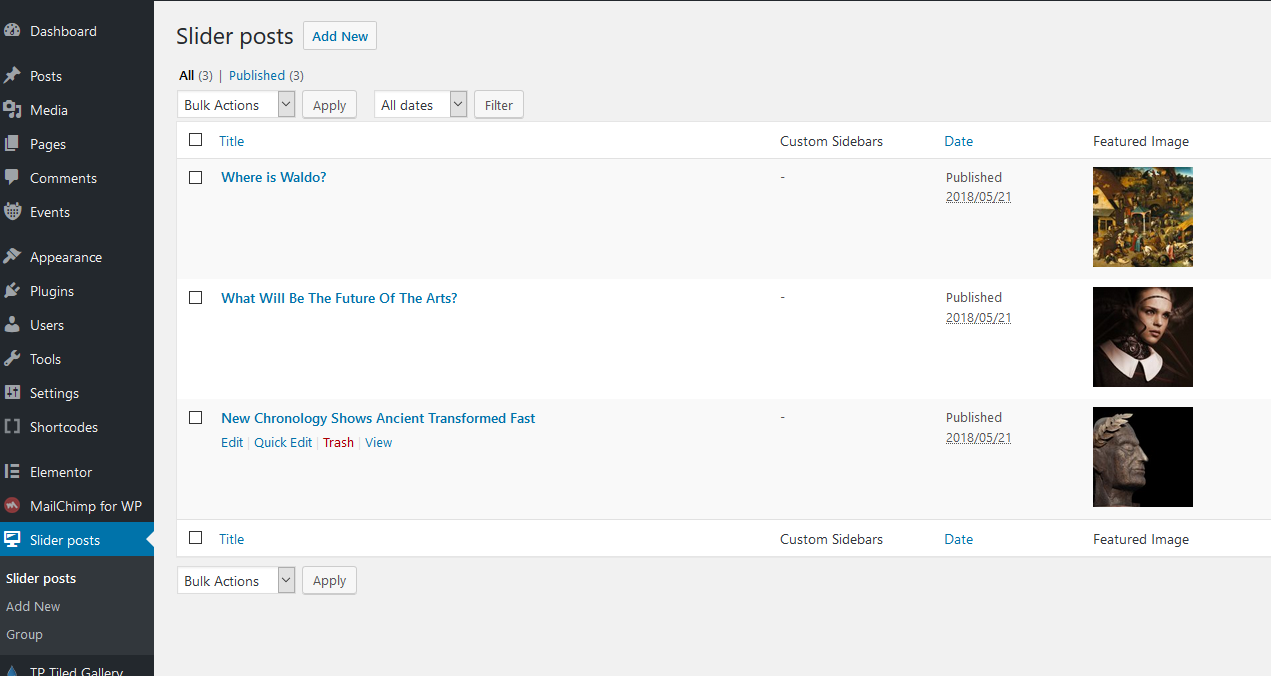This screenshot has height=676, width=1271.
Task: Open the Appearance menu item
Action: point(65,257)
